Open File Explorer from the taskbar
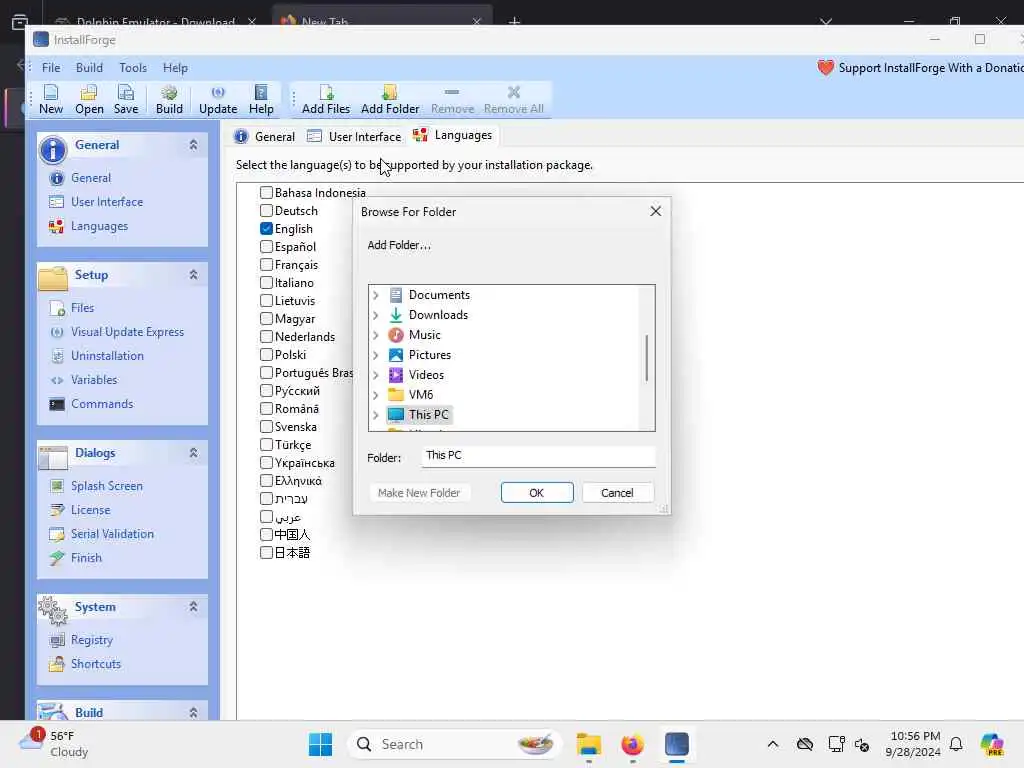Image resolution: width=1024 pixels, height=768 pixels. [x=588, y=744]
